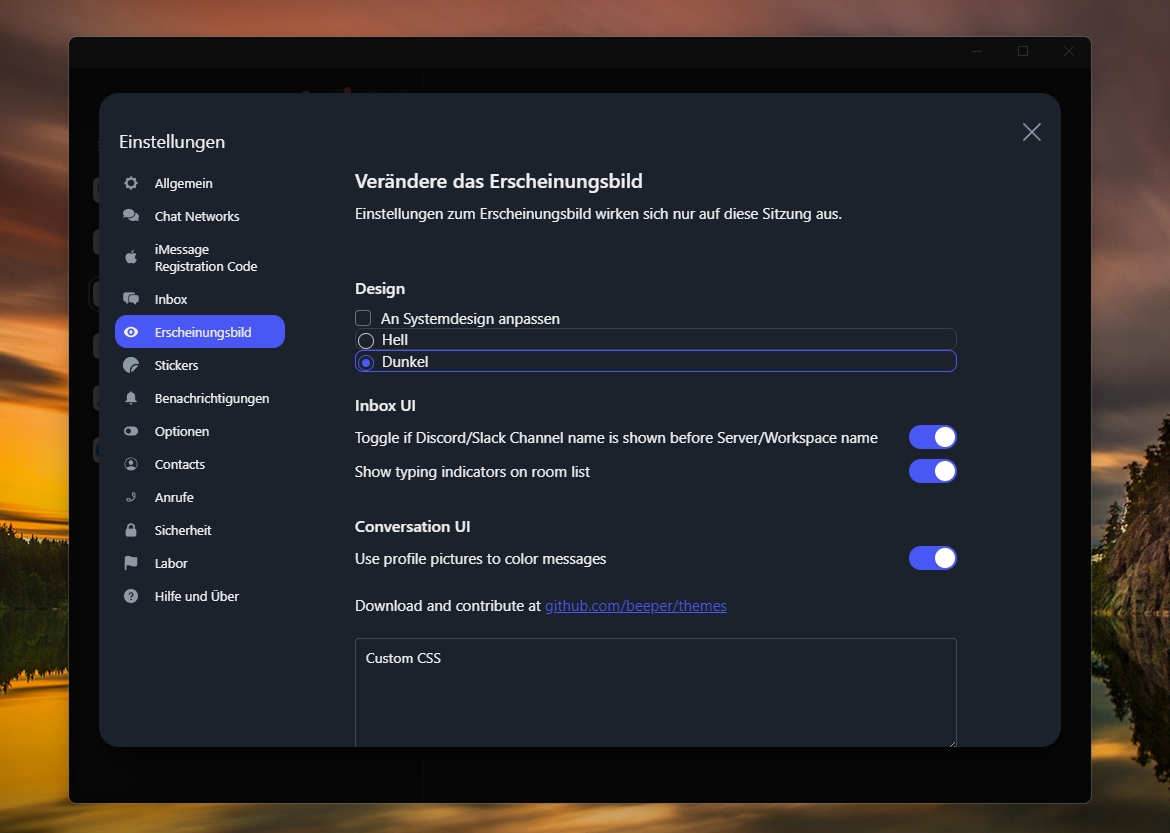This screenshot has height=833, width=1170.
Task: Click the switch icon beside Optionen
Action: 131,431
